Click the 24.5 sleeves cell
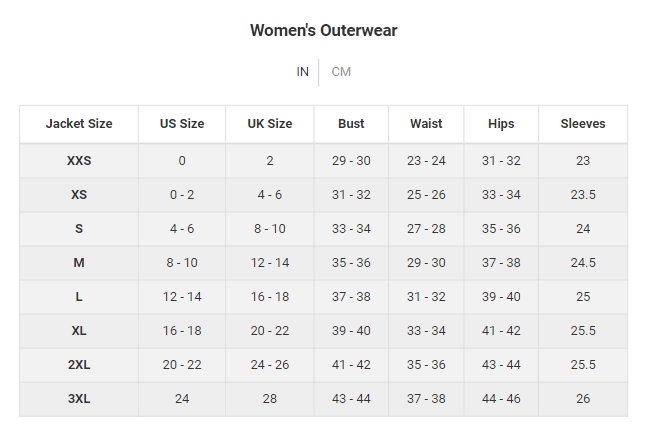Screen dimensions: 650x434 [x=583, y=263]
